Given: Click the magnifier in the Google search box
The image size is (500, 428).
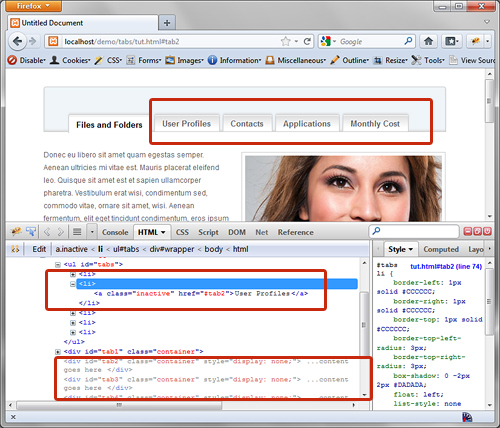Looking at the screenshot, I should click(x=408, y=41).
